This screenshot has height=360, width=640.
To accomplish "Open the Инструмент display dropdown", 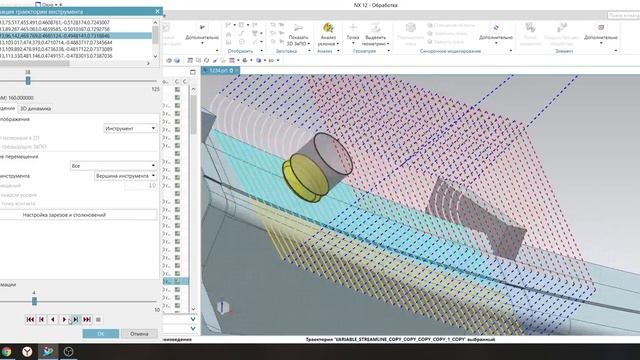I will coord(130,128).
